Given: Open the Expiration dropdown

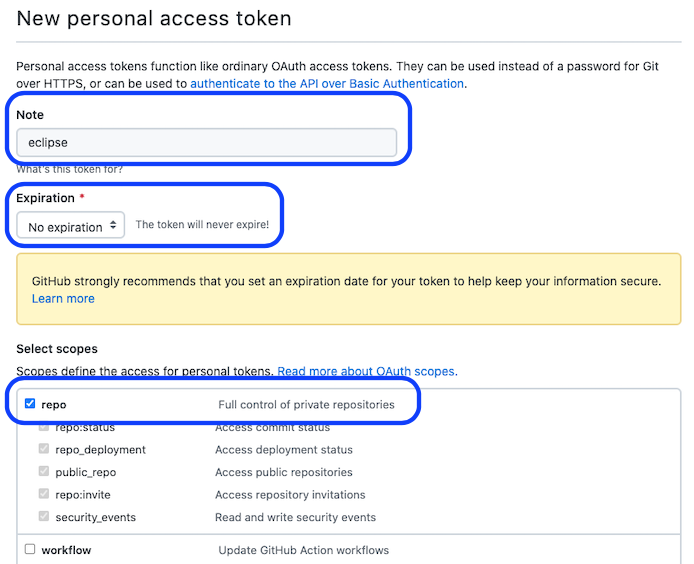Looking at the screenshot, I should click(x=71, y=226).
